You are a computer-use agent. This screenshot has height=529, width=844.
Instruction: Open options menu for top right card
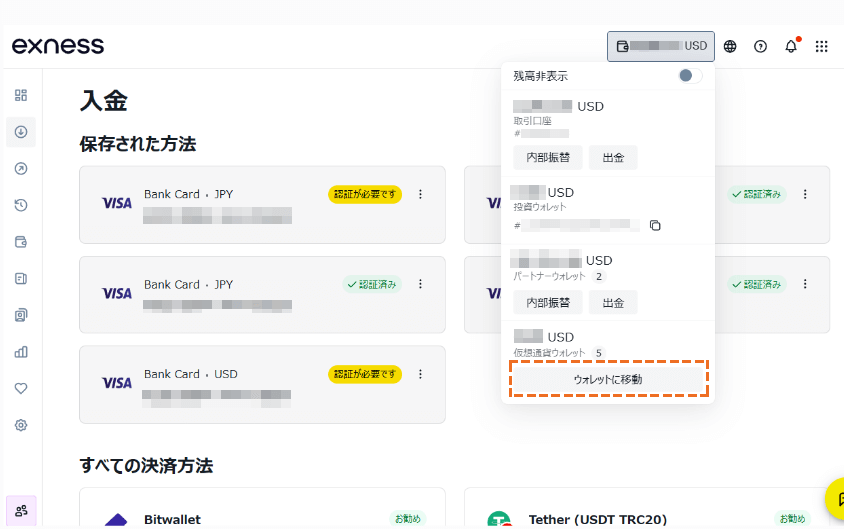(805, 194)
